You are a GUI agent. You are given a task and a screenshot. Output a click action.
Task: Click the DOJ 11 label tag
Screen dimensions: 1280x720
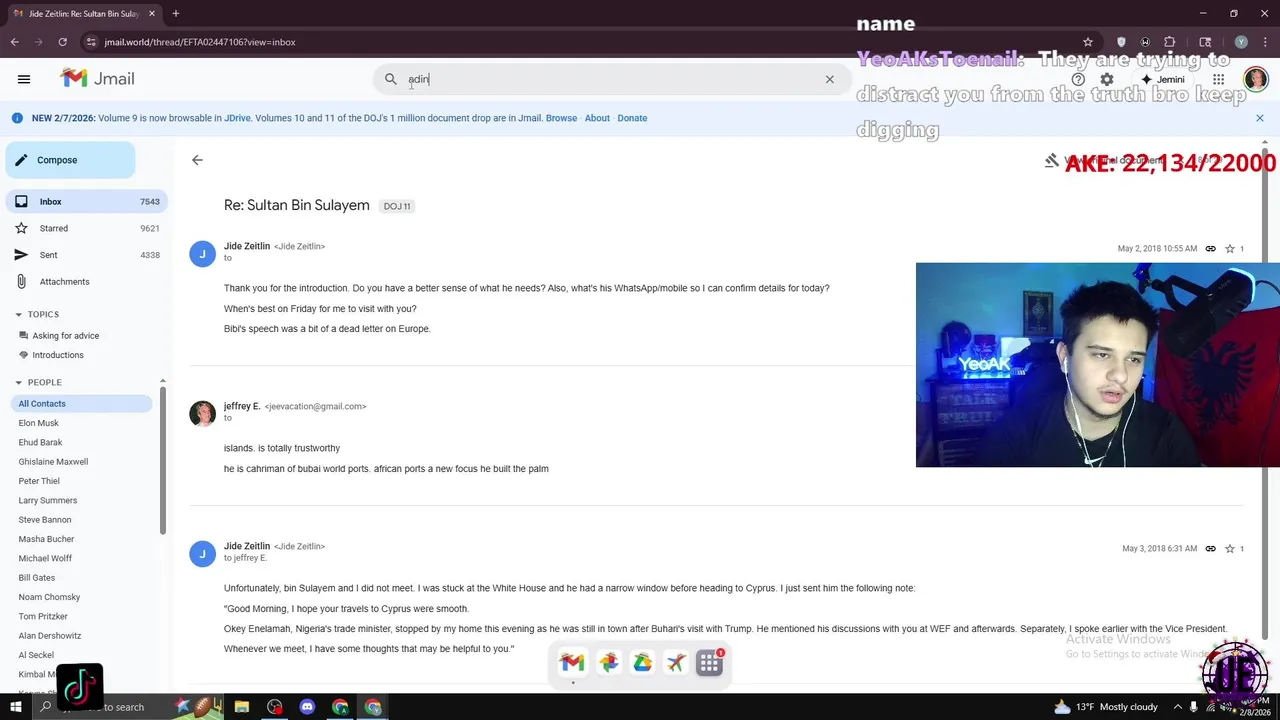[x=397, y=206]
